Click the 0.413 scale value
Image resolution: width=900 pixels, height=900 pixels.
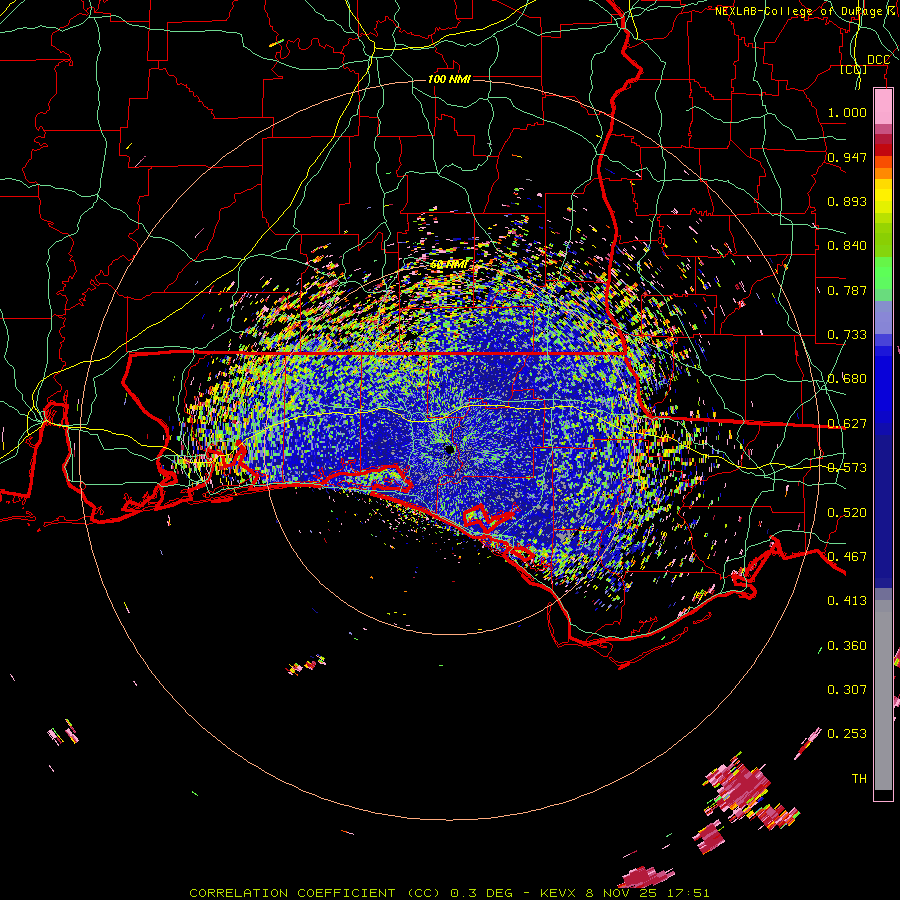[847, 601]
